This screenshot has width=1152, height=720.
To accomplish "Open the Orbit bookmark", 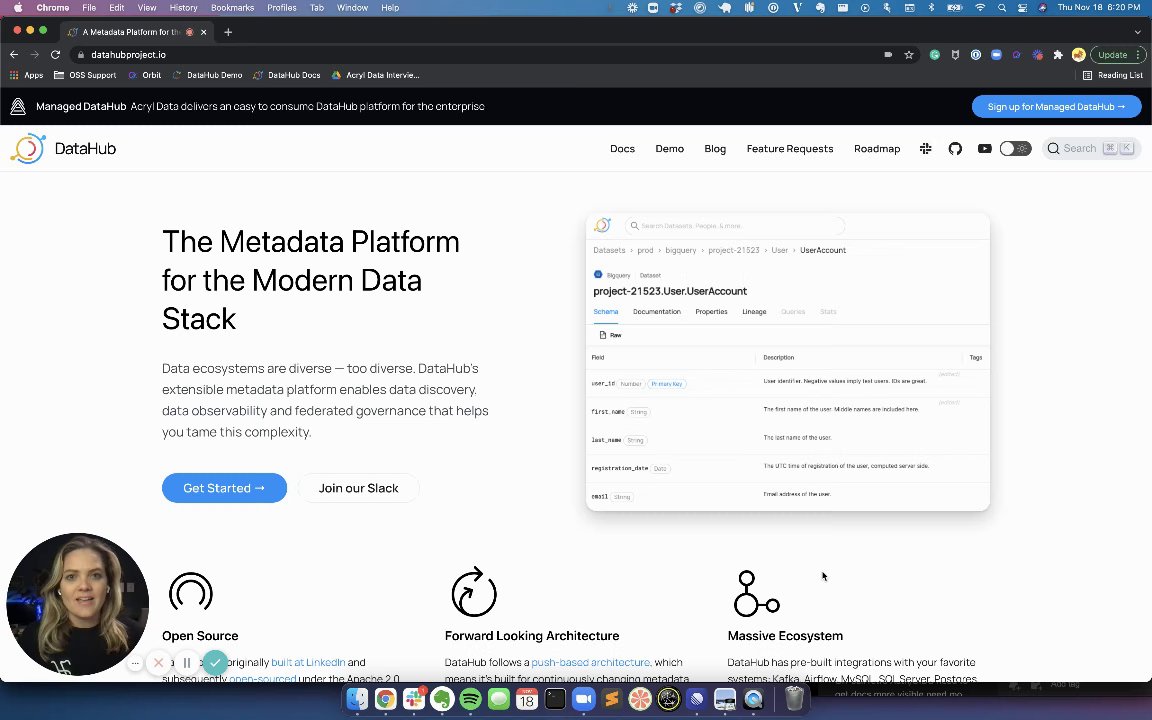I will [145, 75].
